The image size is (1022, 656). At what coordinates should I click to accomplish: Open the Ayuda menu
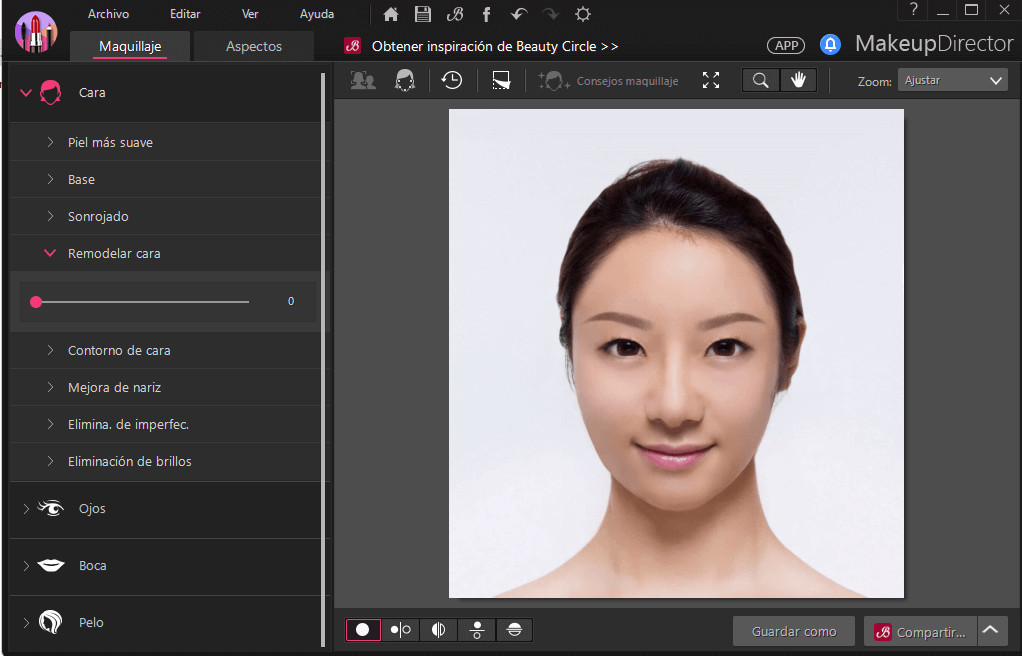click(317, 14)
